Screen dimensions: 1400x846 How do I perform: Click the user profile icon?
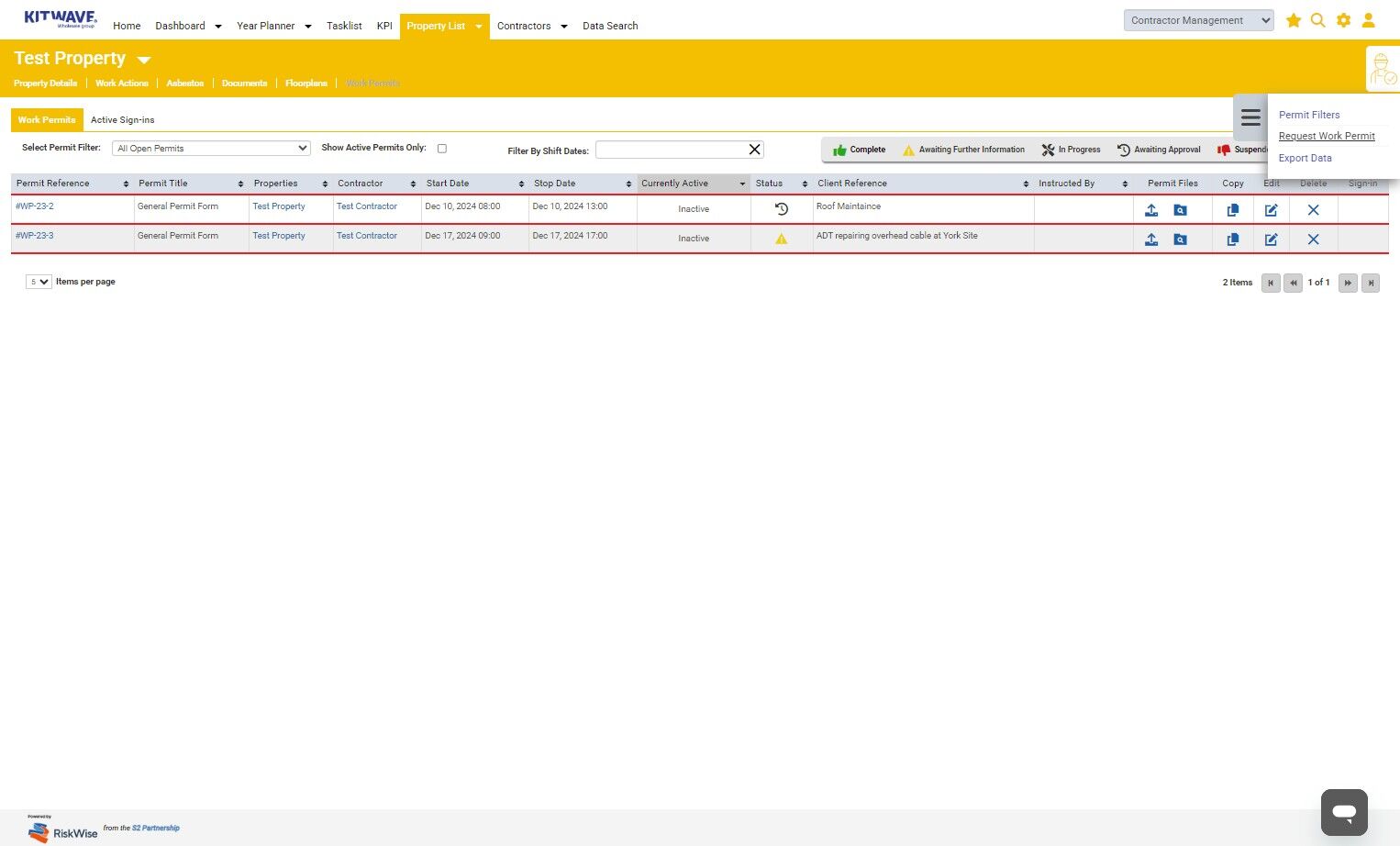[x=1368, y=20]
